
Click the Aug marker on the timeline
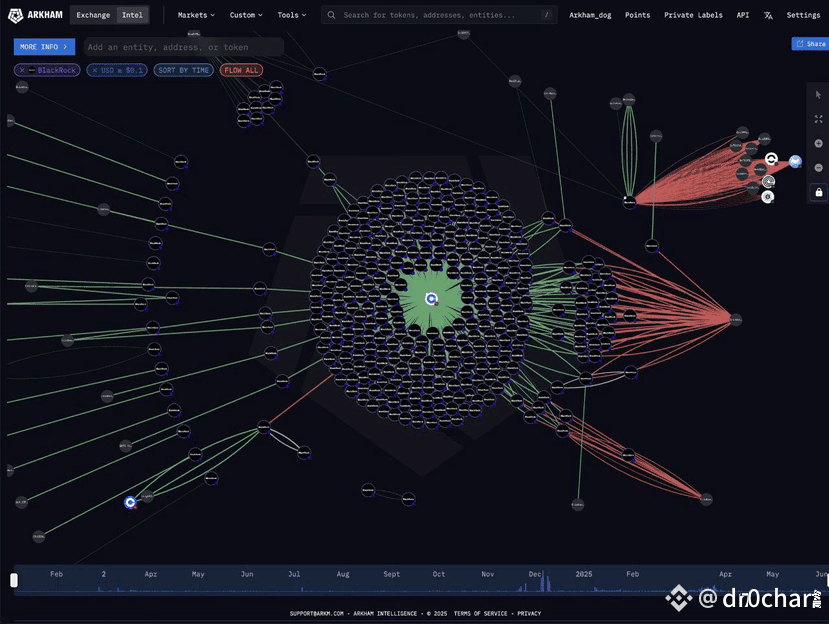tap(343, 574)
